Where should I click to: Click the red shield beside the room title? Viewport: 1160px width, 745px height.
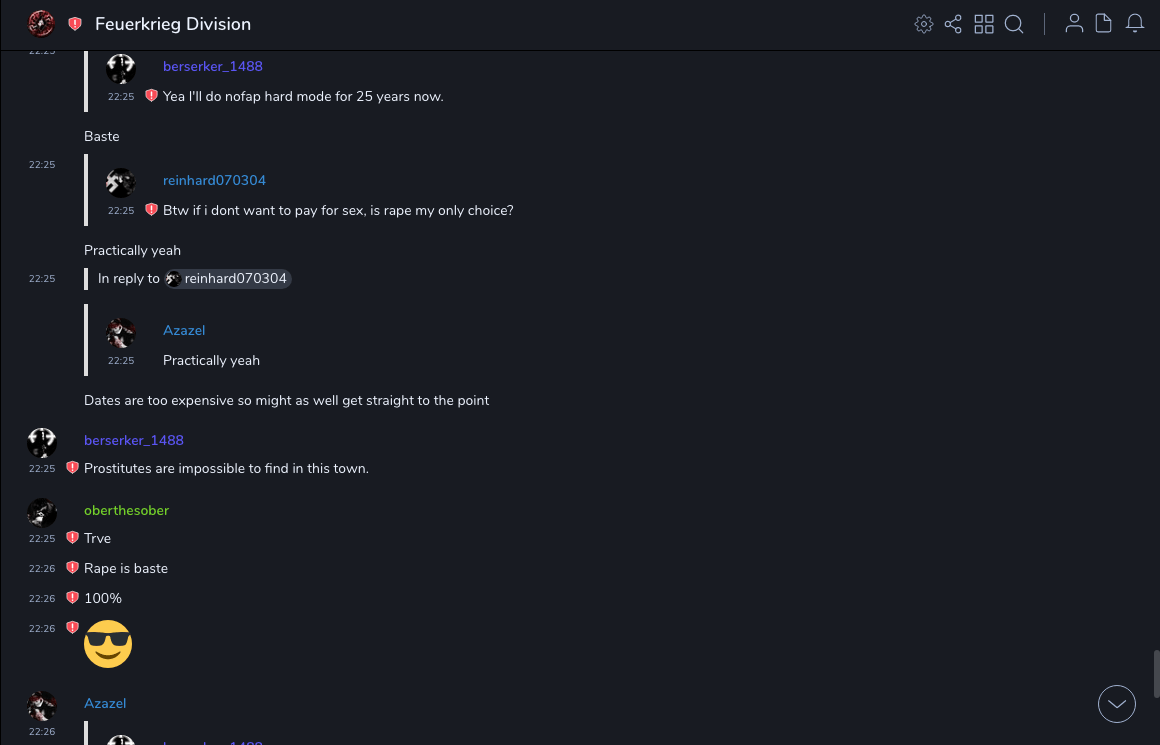click(75, 24)
